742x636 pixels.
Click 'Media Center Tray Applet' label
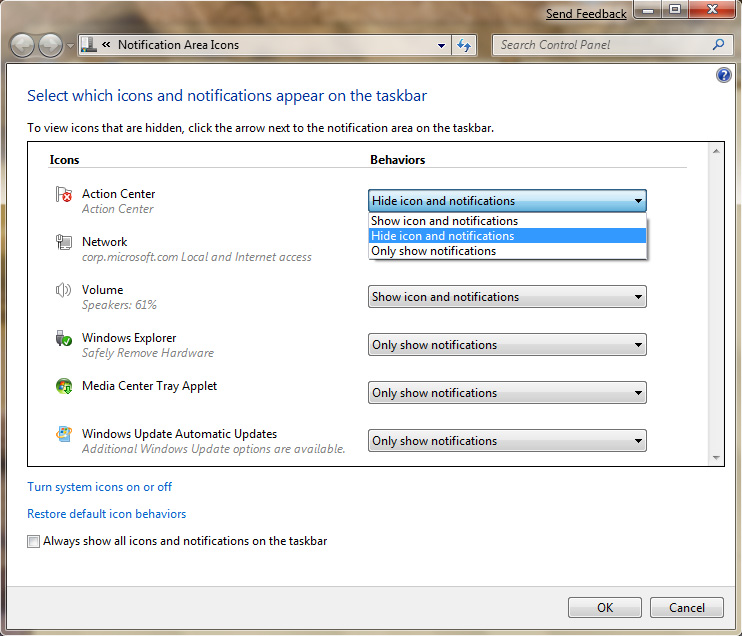pos(150,386)
